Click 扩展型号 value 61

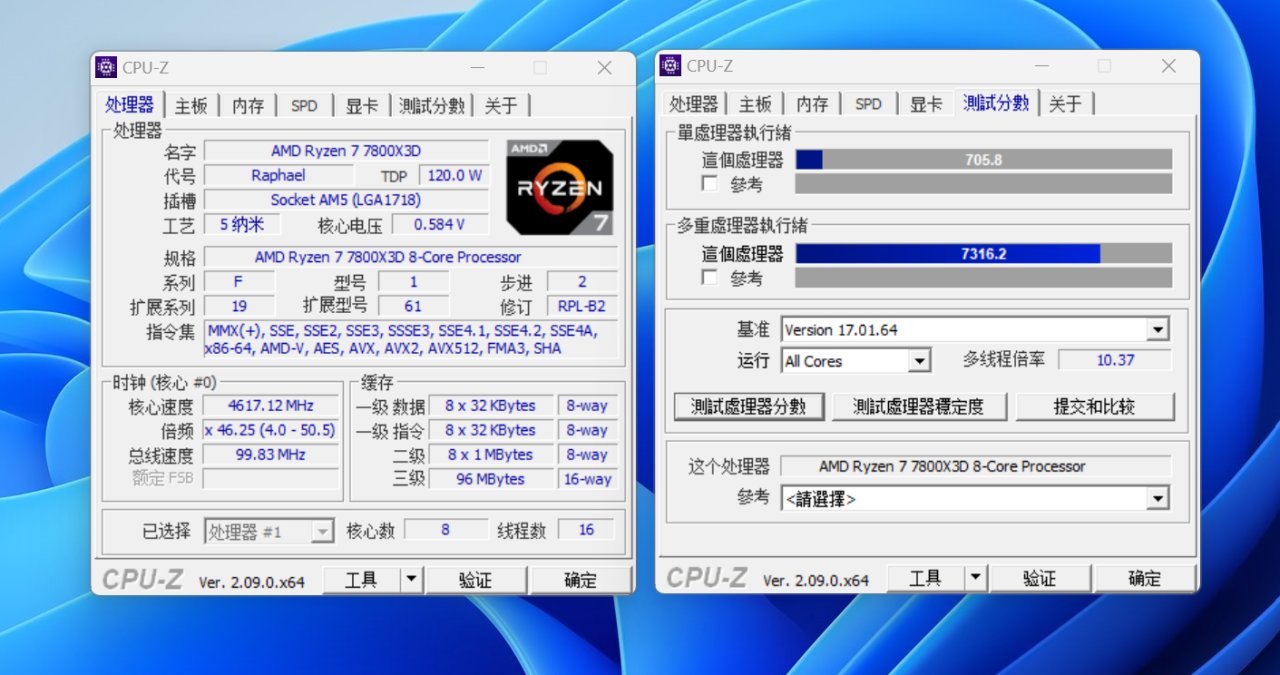coord(413,307)
